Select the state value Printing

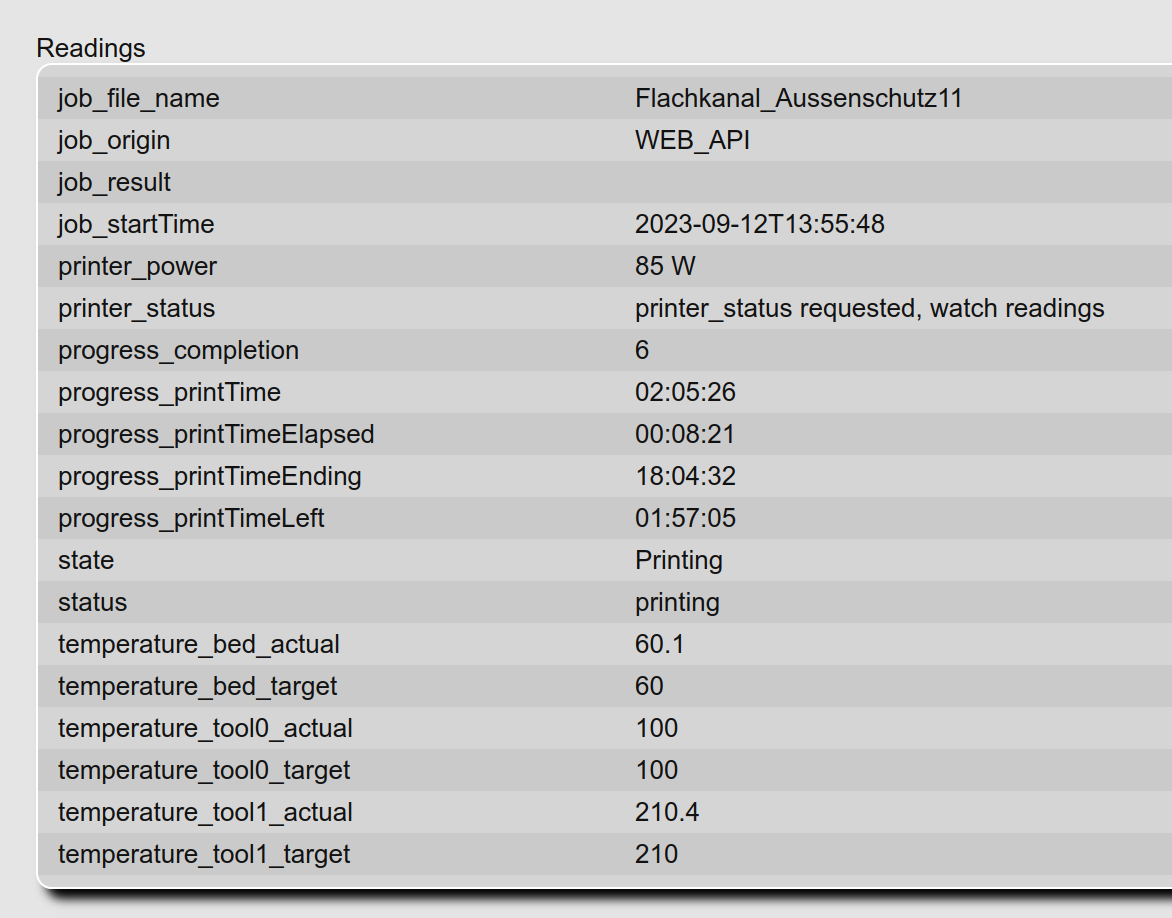point(679,560)
